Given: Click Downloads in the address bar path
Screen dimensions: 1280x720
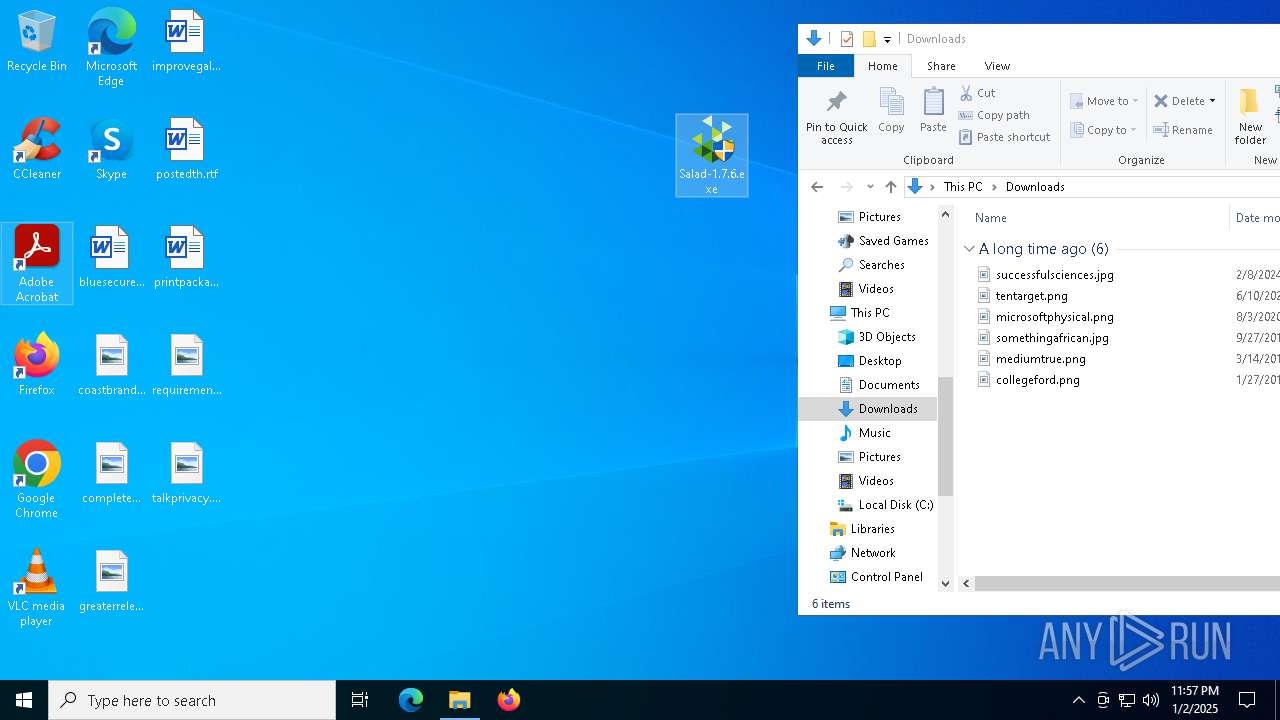Looking at the screenshot, I should (x=1035, y=187).
